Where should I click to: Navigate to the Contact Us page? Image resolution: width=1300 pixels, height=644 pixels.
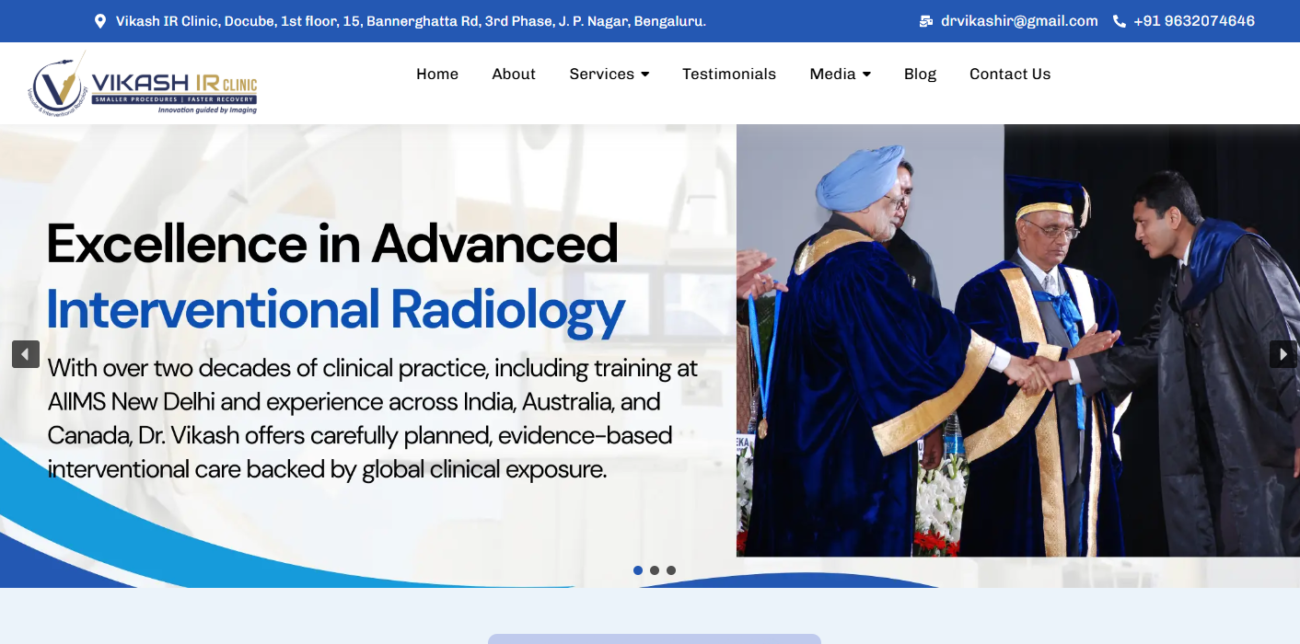click(1010, 74)
